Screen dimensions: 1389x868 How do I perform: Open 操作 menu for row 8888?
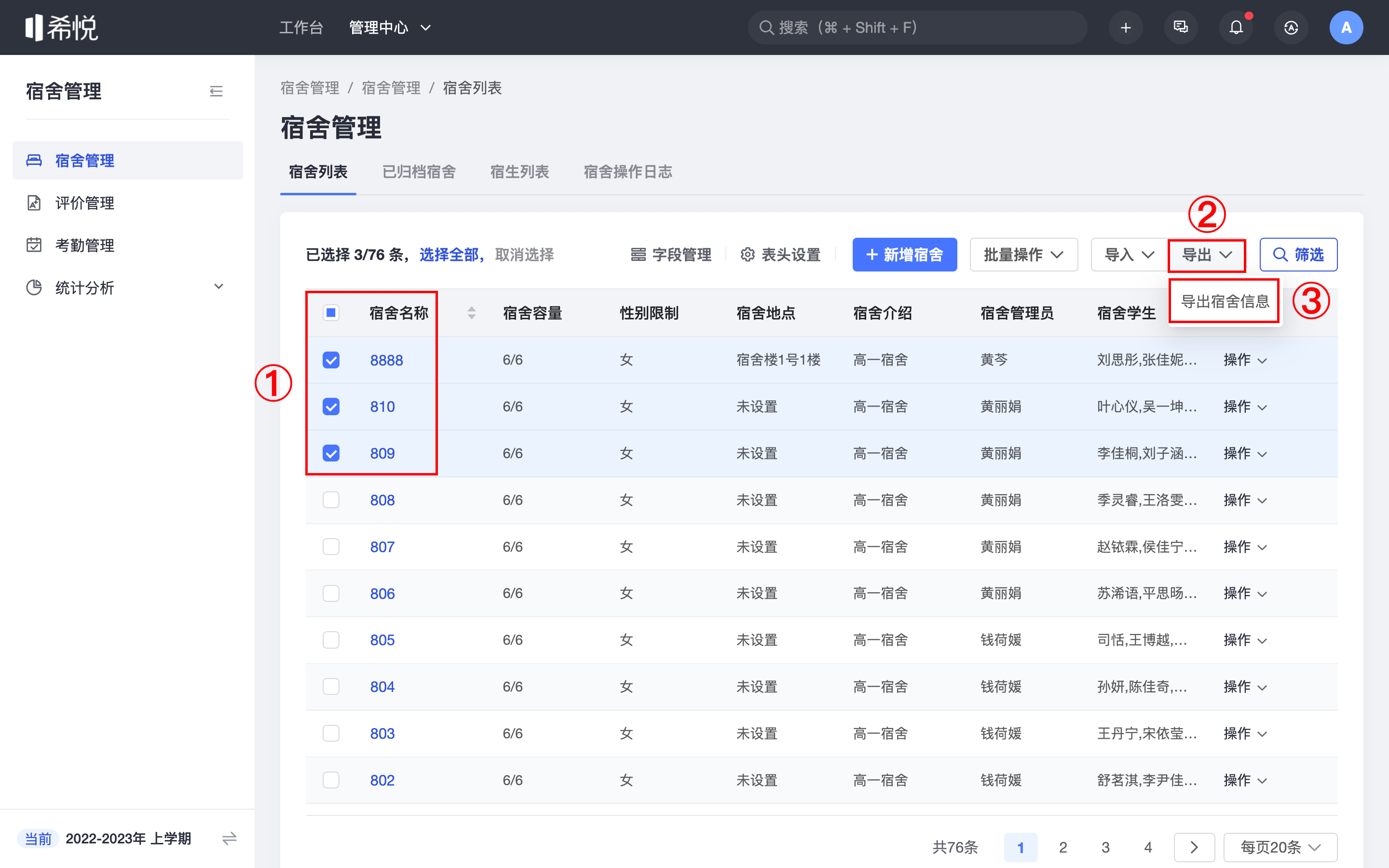coord(1245,360)
